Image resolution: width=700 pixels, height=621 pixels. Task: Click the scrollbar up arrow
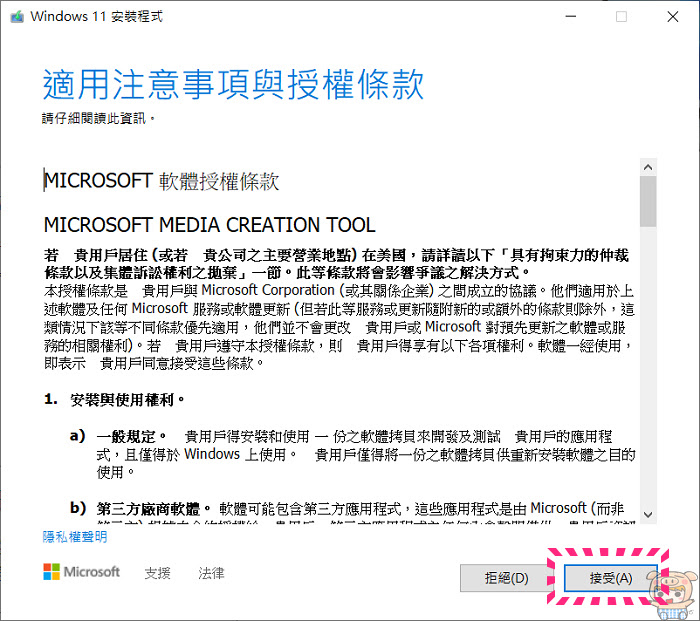tap(648, 167)
